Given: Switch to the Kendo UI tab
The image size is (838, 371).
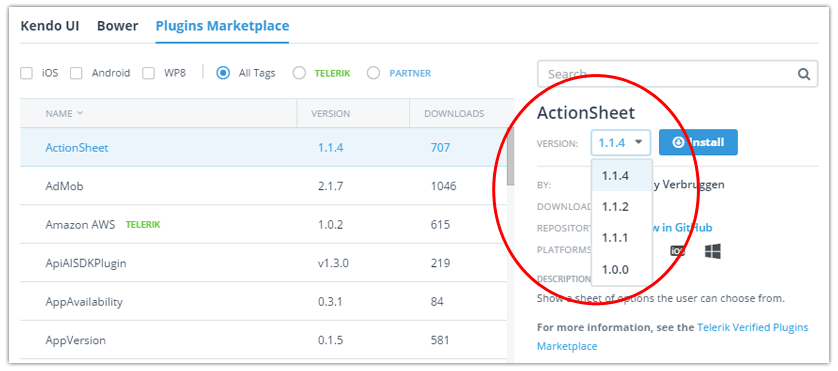Looking at the screenshot, I should [50, 26].
